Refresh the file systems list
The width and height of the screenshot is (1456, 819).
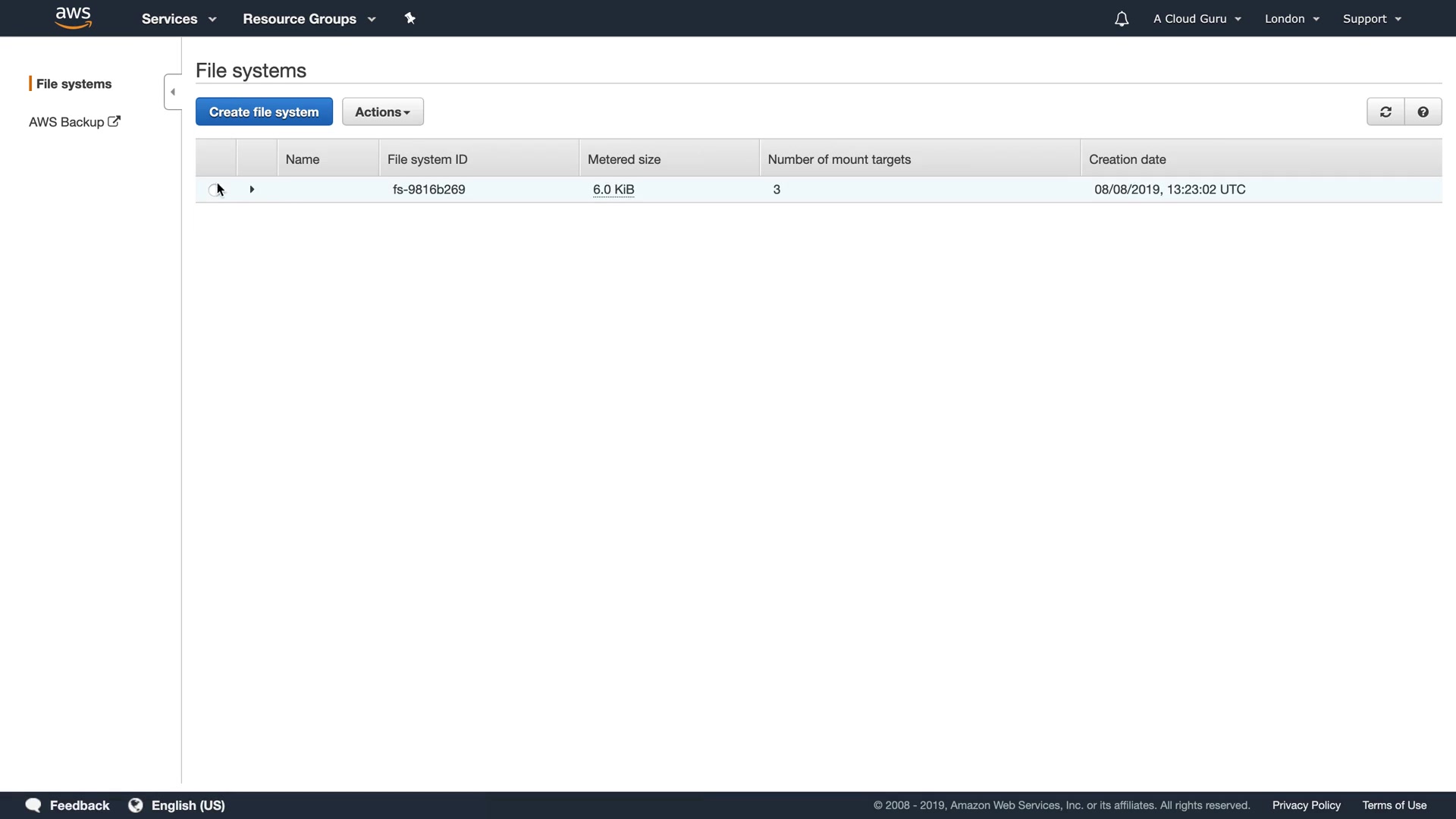tap(1385, 112)
